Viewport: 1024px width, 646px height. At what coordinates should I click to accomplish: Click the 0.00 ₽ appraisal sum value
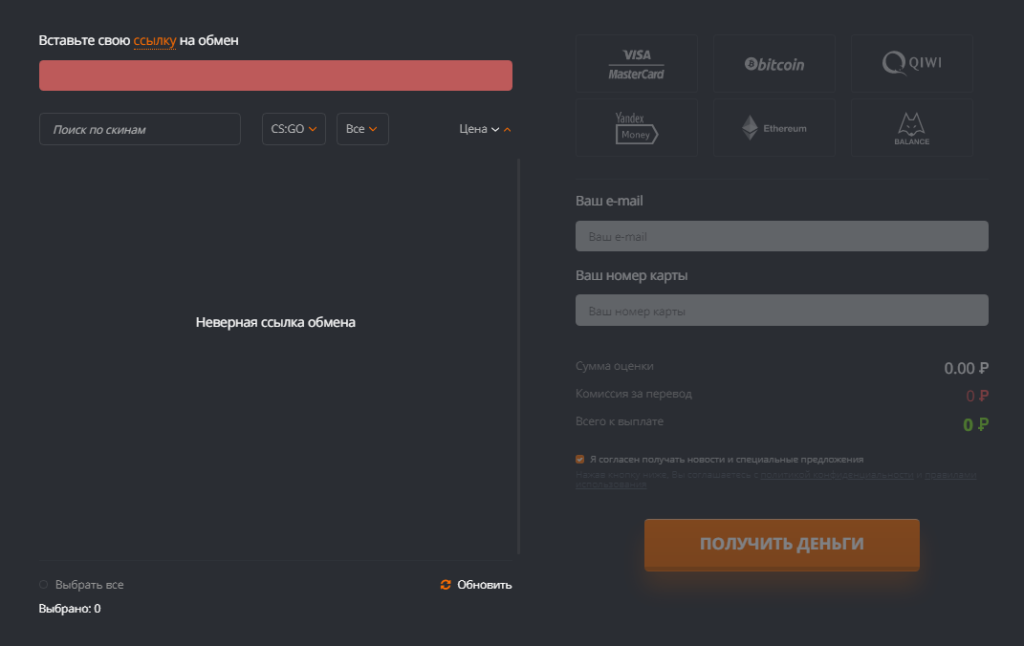[966, 368]
